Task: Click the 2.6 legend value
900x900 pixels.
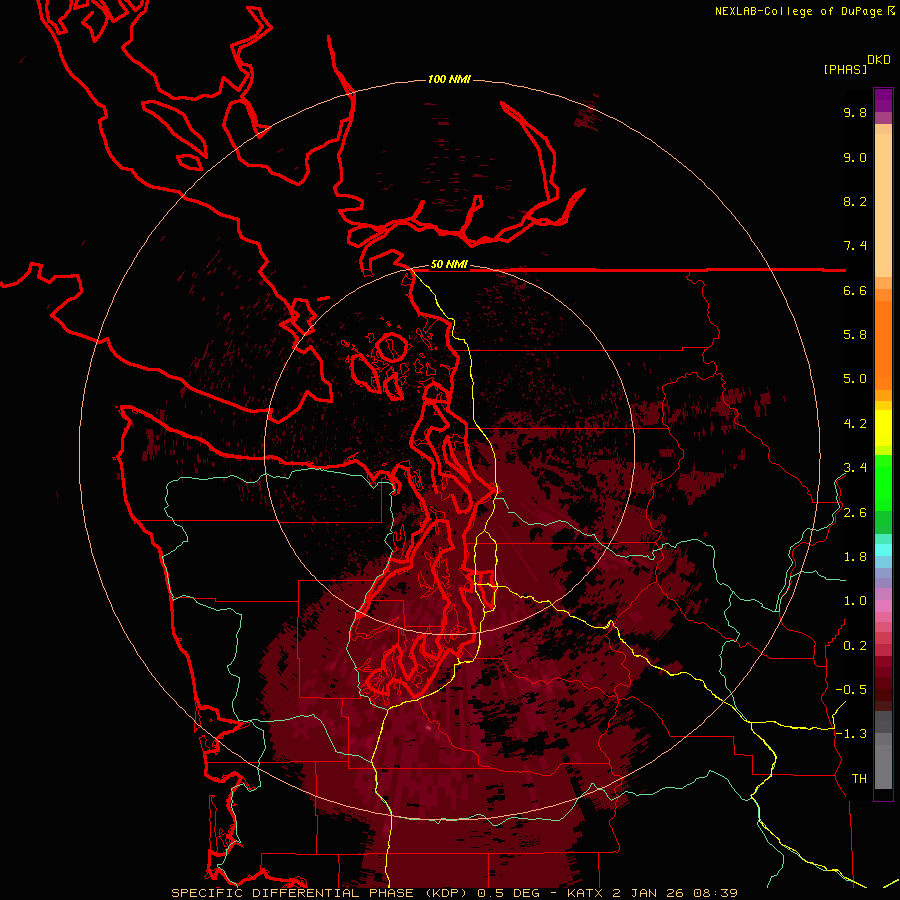Action: point(855,513)
